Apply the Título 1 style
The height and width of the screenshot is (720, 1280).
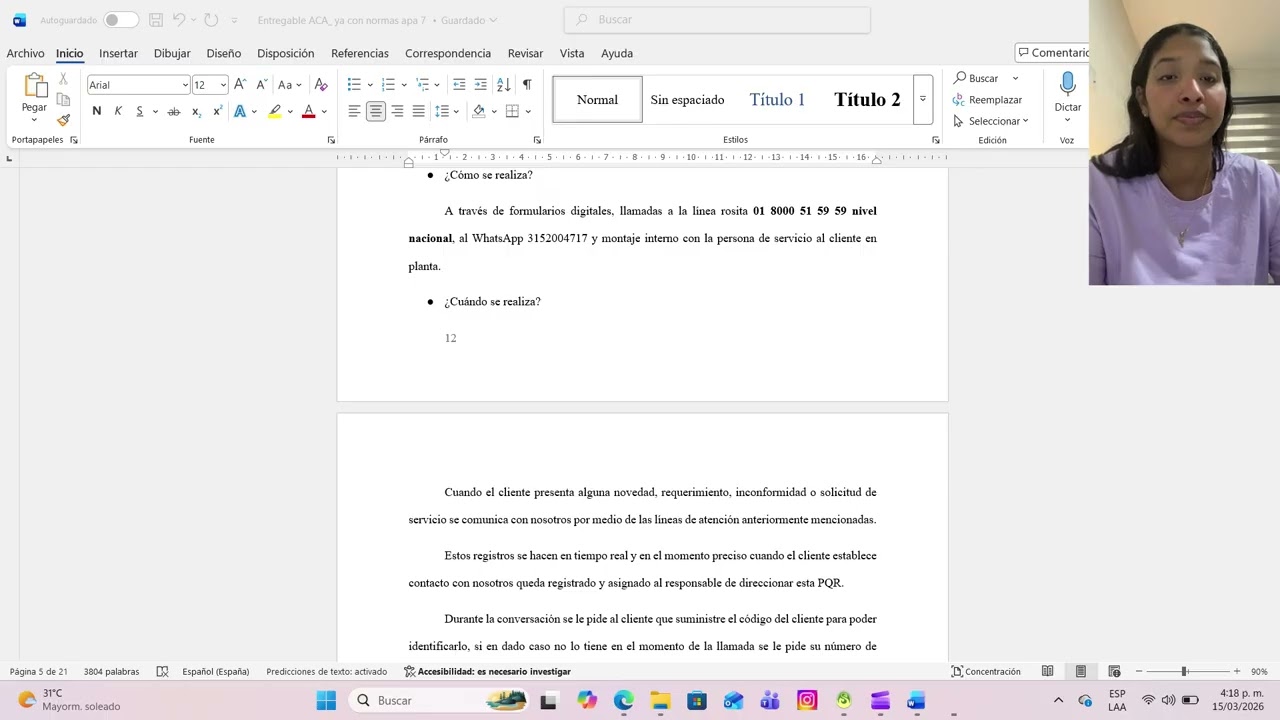click(x=777, y=99)
